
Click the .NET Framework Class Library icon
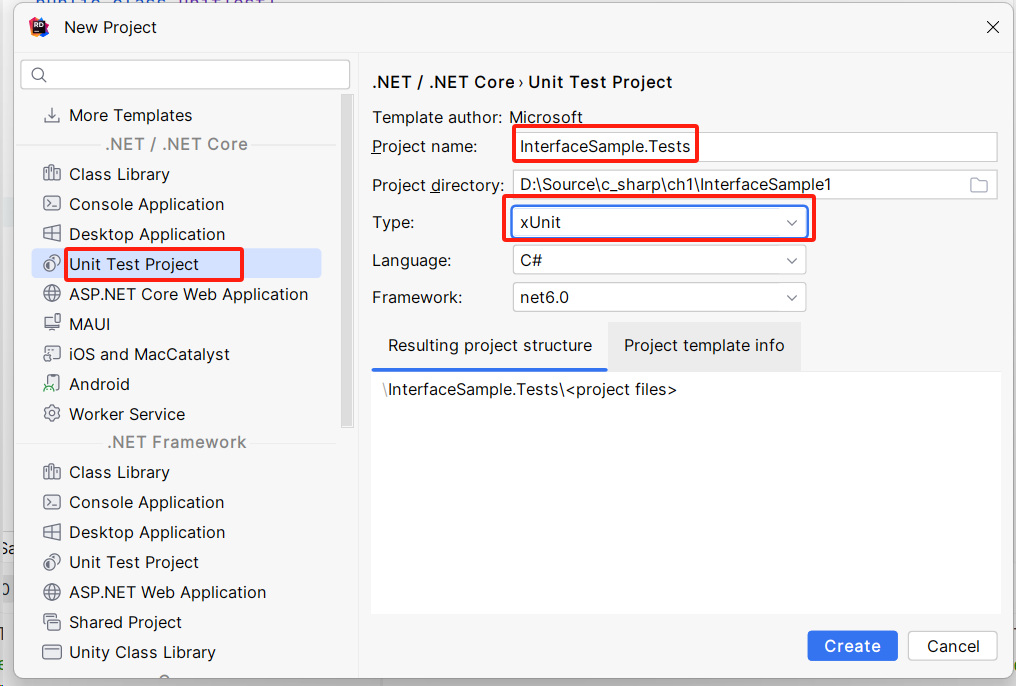(52, 472)
